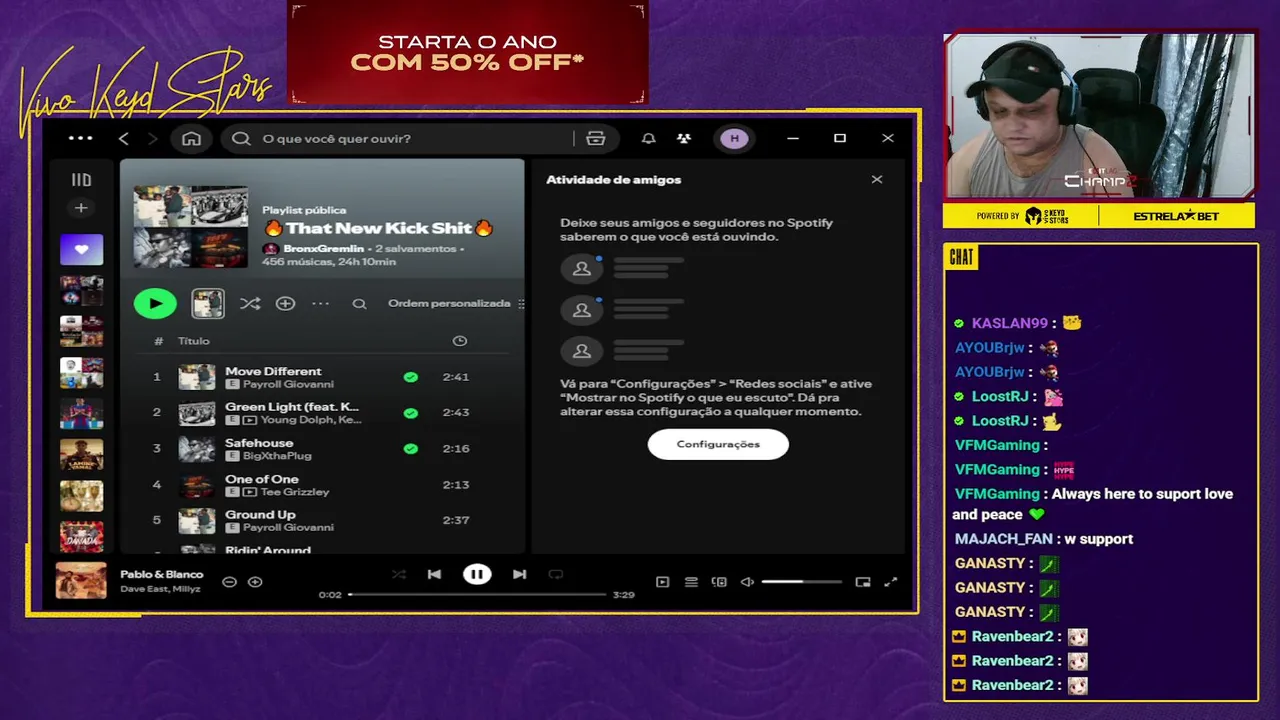Open the playlist cover collage image

(190, 226)
